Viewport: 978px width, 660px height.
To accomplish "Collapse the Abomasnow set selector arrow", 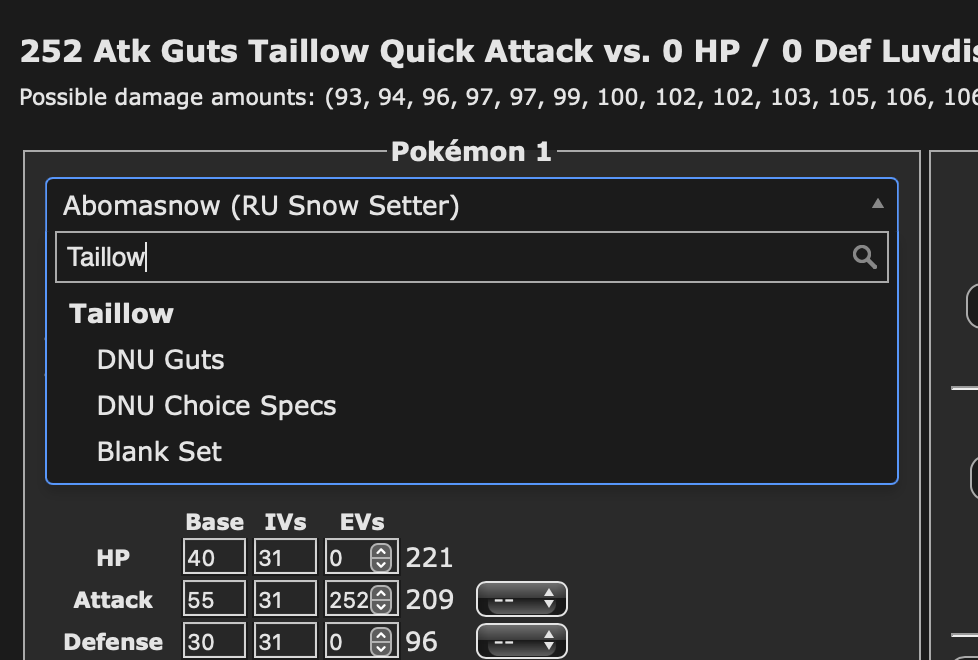I will coord(878,203).
